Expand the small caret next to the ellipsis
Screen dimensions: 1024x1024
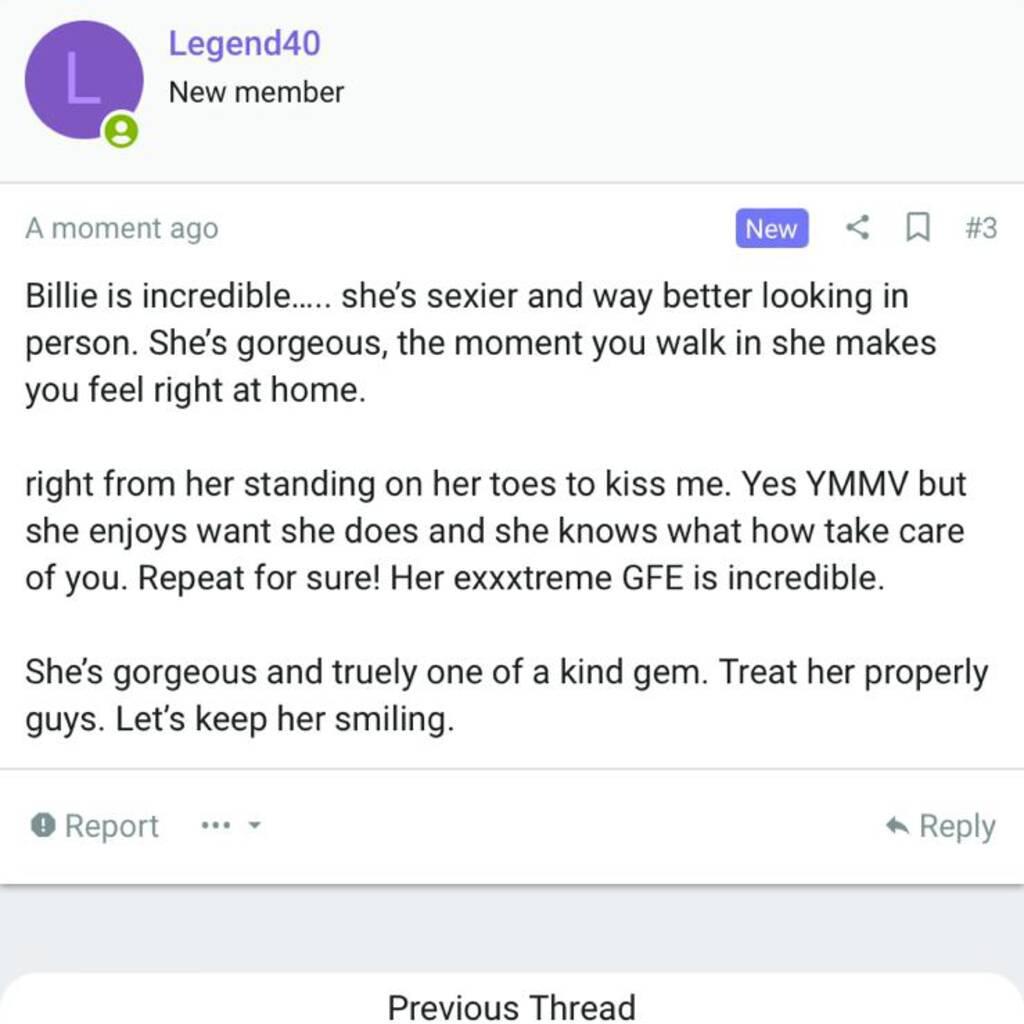[x=254, y=826]
